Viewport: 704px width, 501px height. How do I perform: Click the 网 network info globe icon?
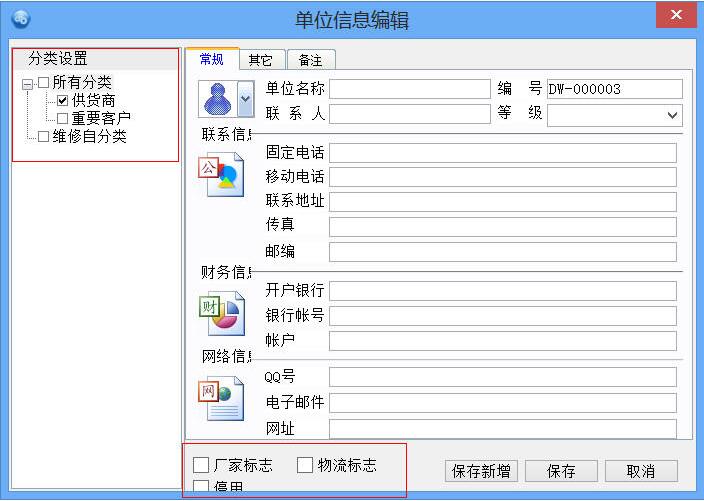pyautogui.click(x=221, y=398)
